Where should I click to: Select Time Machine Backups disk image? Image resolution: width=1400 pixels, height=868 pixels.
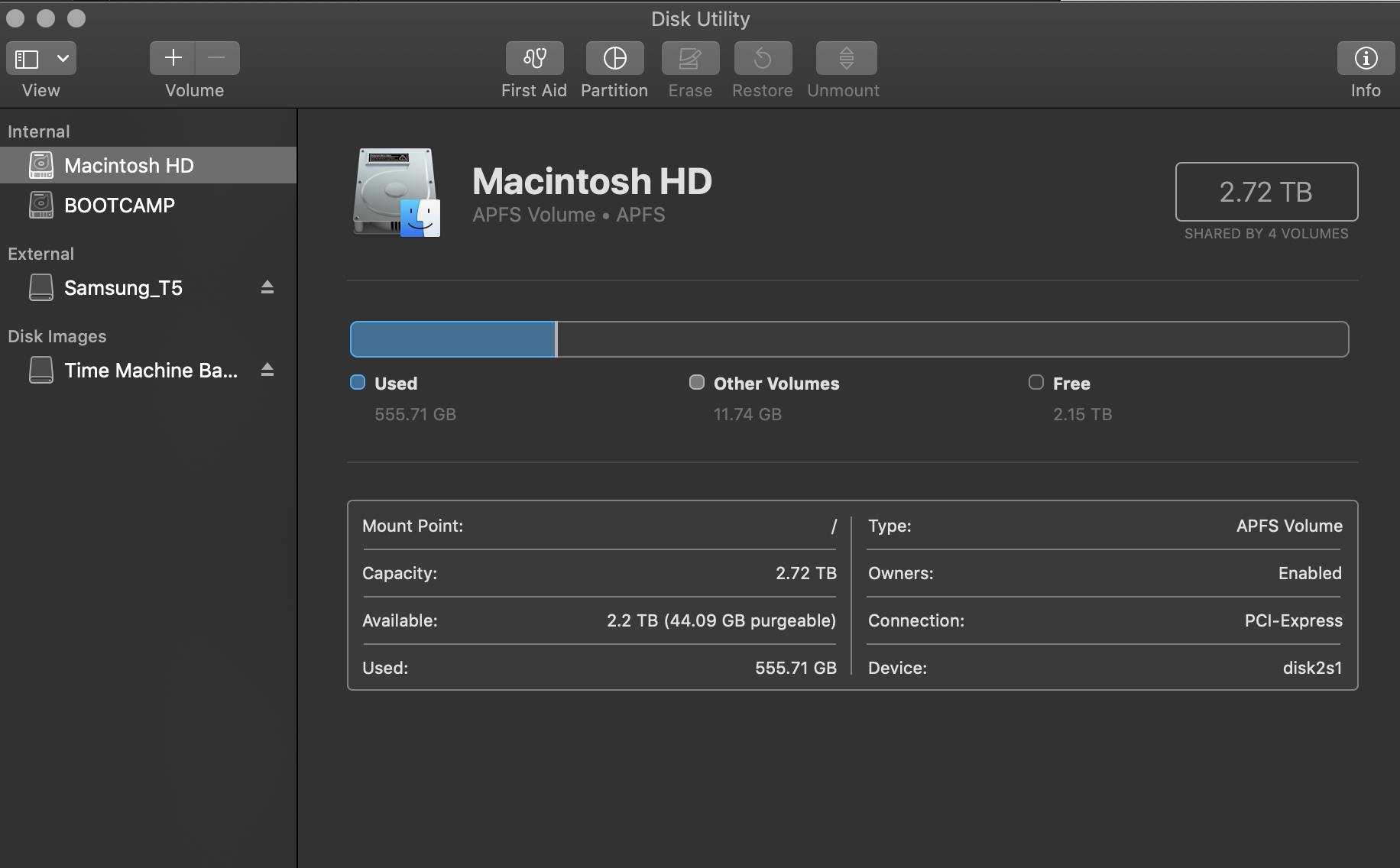pyautogui.click(x=151, y=370)
